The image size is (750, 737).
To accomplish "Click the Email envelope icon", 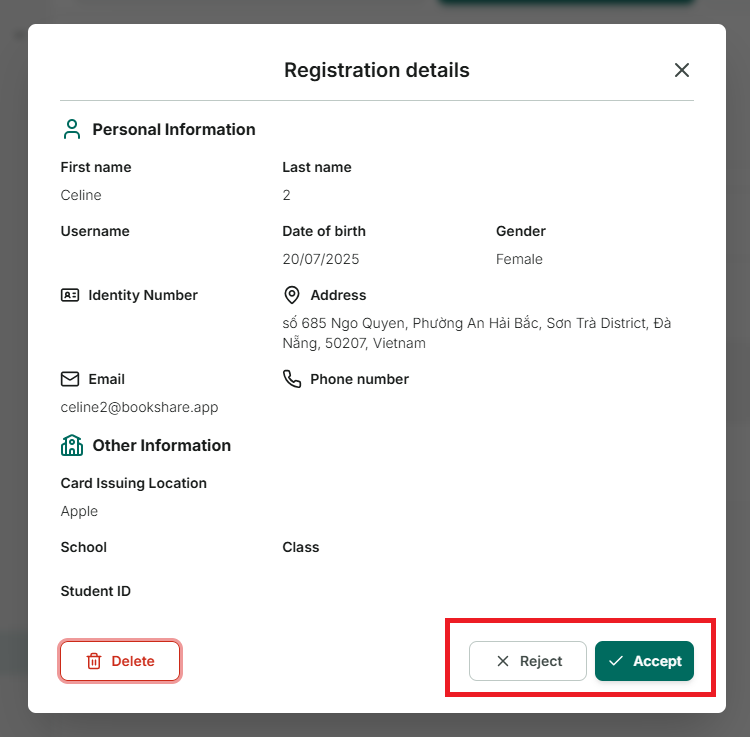I will tap(70, 379).
